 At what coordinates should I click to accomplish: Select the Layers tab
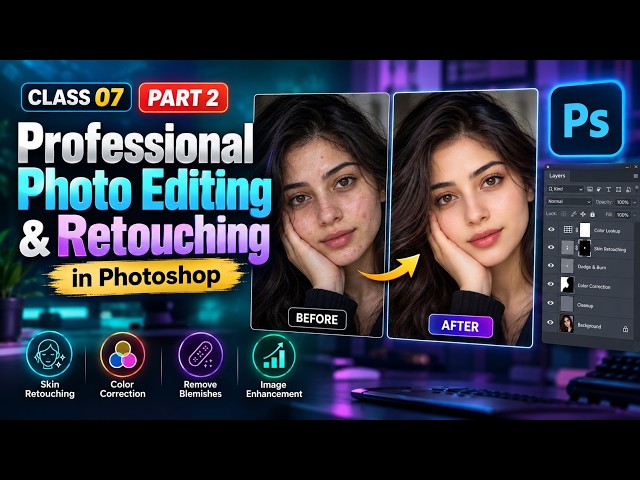point(557,176)
